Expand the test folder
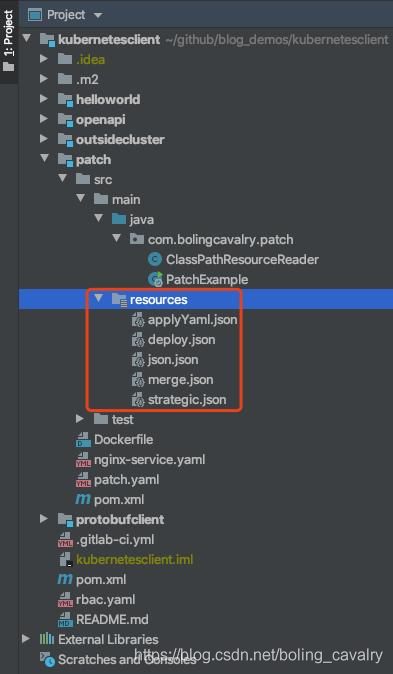 80,418
